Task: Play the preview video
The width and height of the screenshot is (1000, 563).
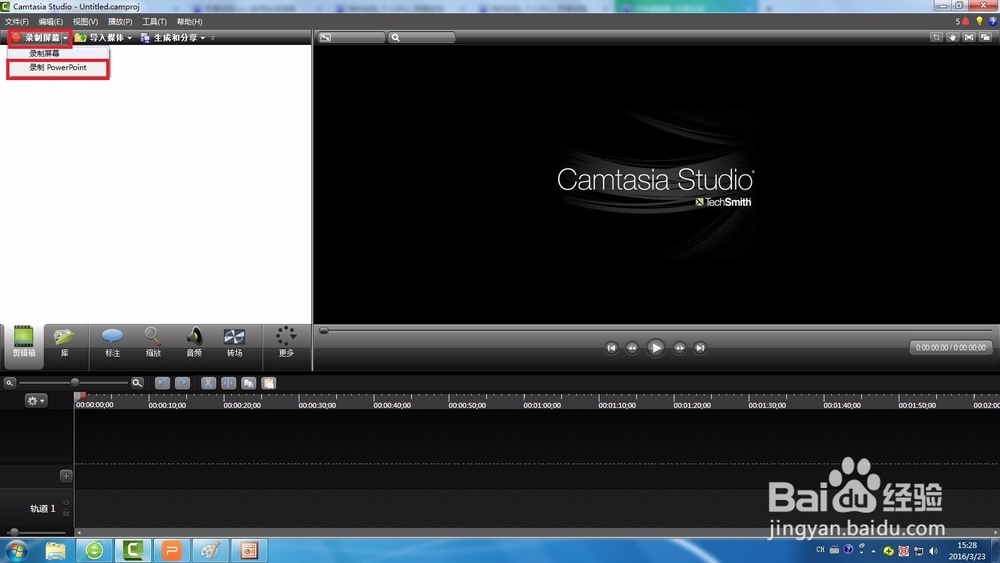Action: click(x=656, y=347)
